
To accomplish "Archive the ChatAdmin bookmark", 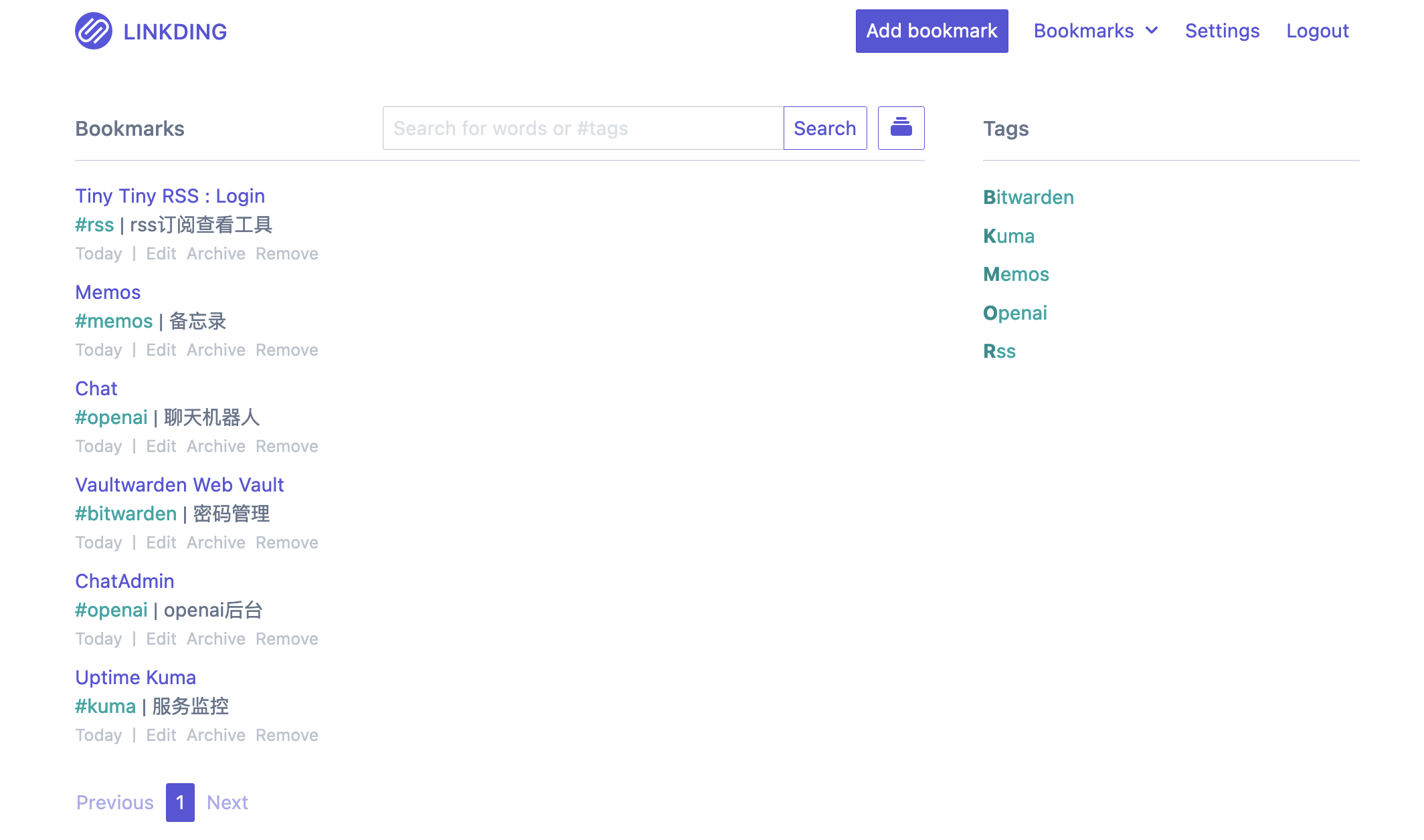I will click(x=216, y=639).
